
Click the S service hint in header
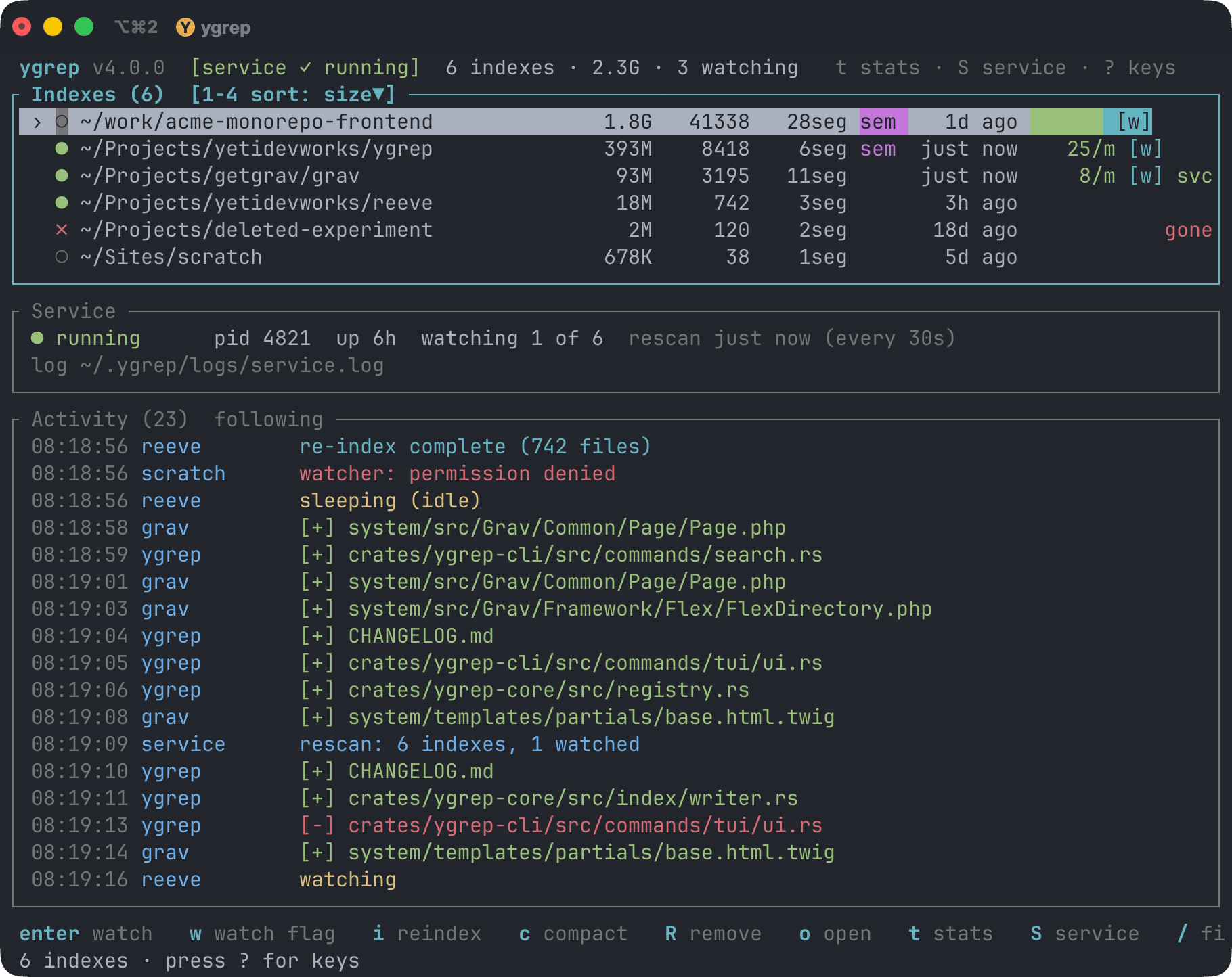pos(1011,68)
